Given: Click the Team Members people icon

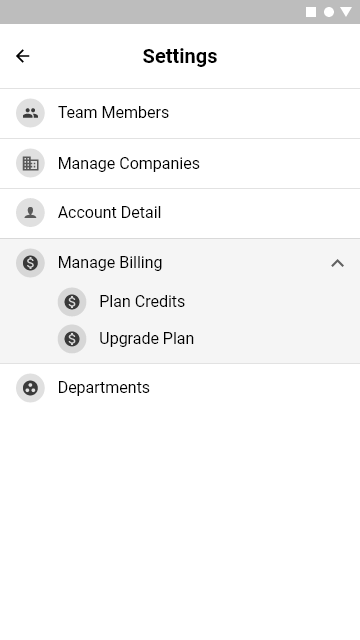Looking at the screenshot, I should 30,113.
